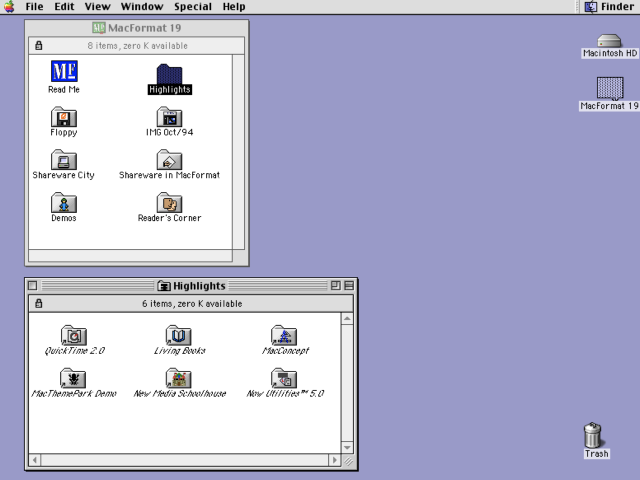This screenshot has width=640, height=480.
Task: Click the 'Macintosh HD' desktop label
Action: (x=610, y=53)
